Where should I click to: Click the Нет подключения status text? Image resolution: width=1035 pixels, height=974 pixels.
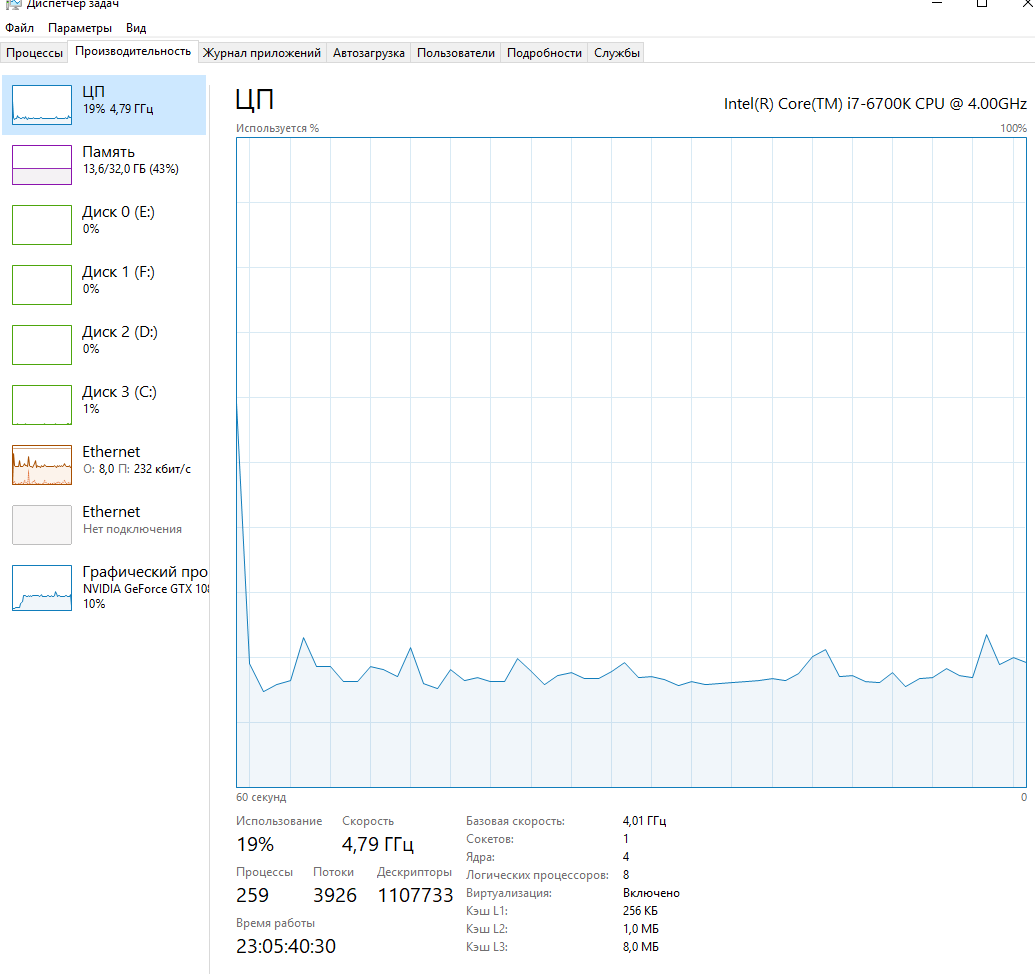coord(132,529)
